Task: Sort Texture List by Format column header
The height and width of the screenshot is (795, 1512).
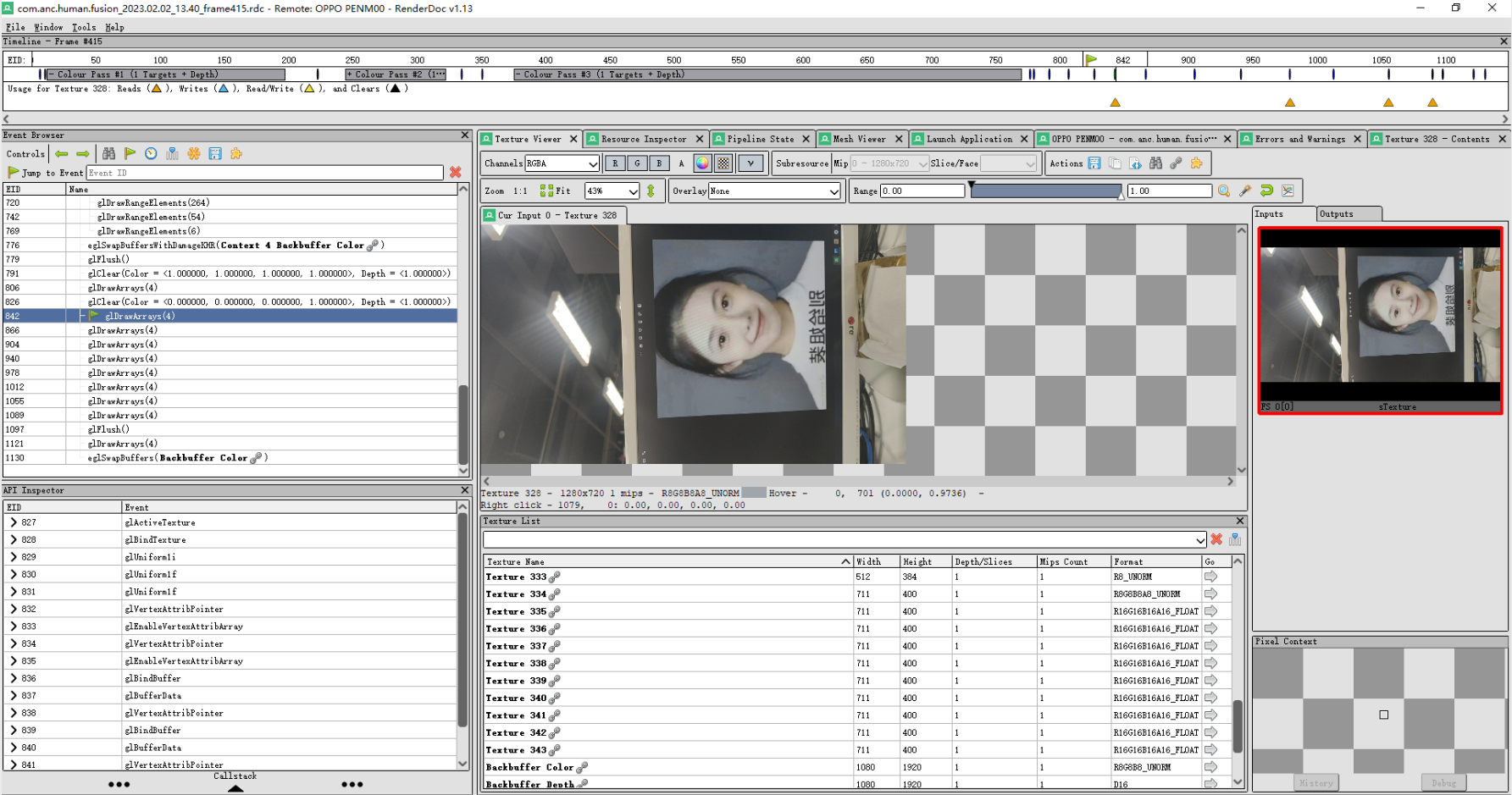Action: tap(1155, 561)
